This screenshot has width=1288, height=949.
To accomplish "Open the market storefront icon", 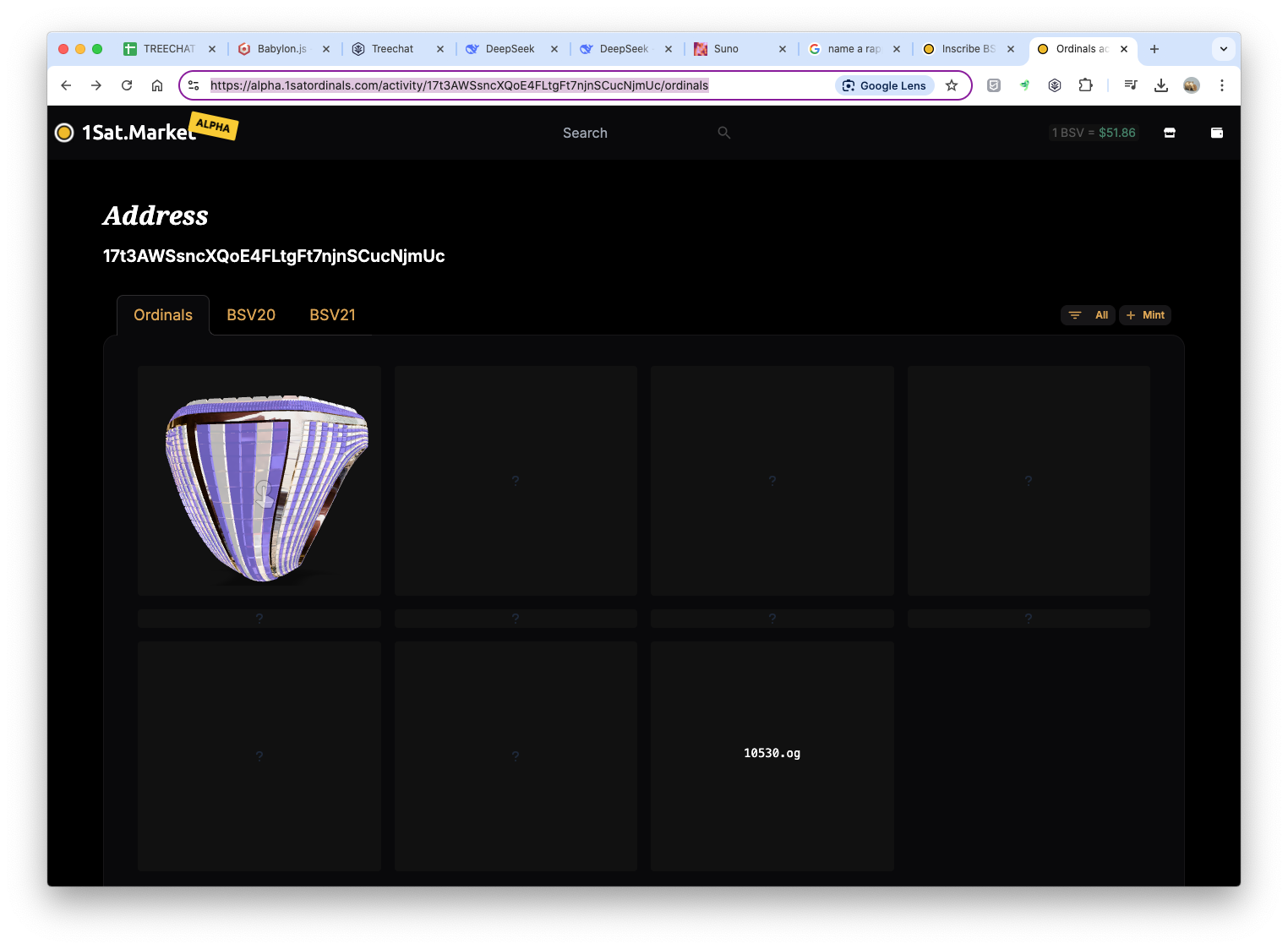I will pos(1170,133).
